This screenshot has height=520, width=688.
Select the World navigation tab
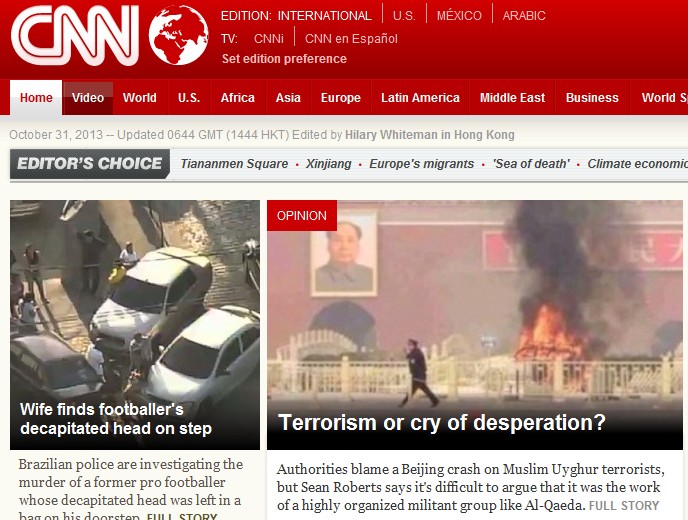click(x=140, y=97)
